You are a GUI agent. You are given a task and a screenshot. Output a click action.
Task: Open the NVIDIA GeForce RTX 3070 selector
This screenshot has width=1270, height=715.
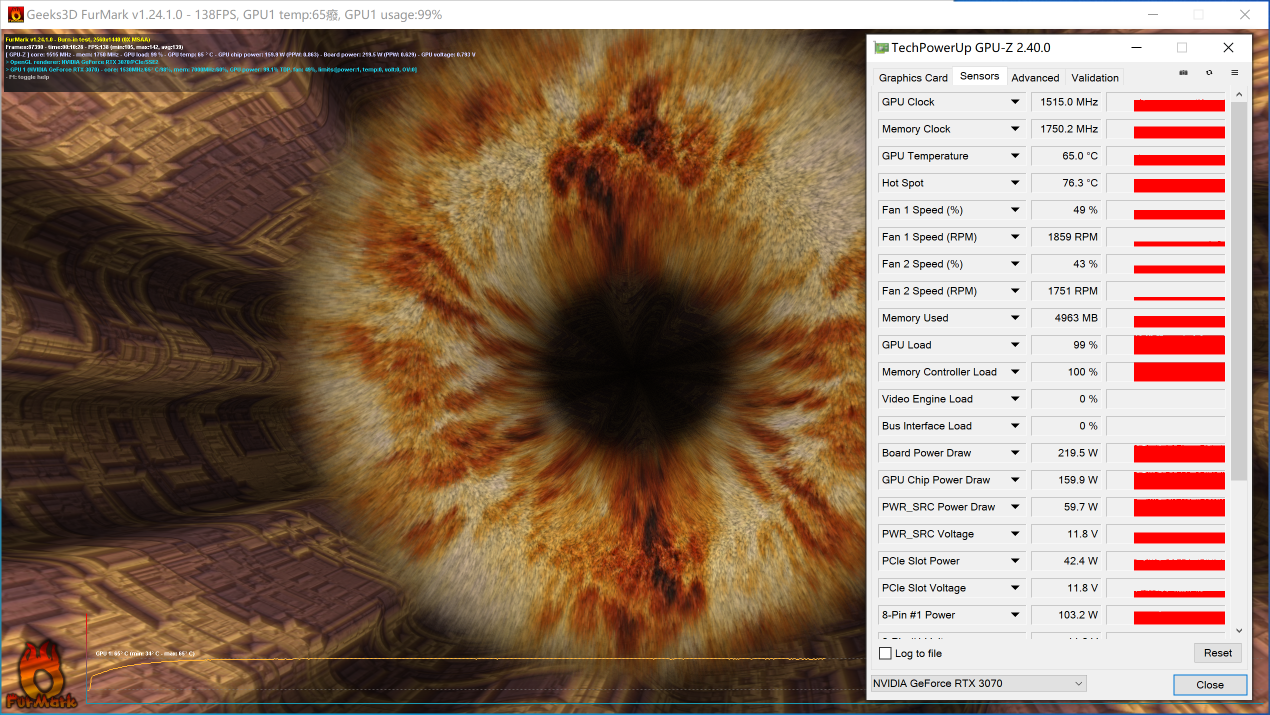click(x=978, y=684)
